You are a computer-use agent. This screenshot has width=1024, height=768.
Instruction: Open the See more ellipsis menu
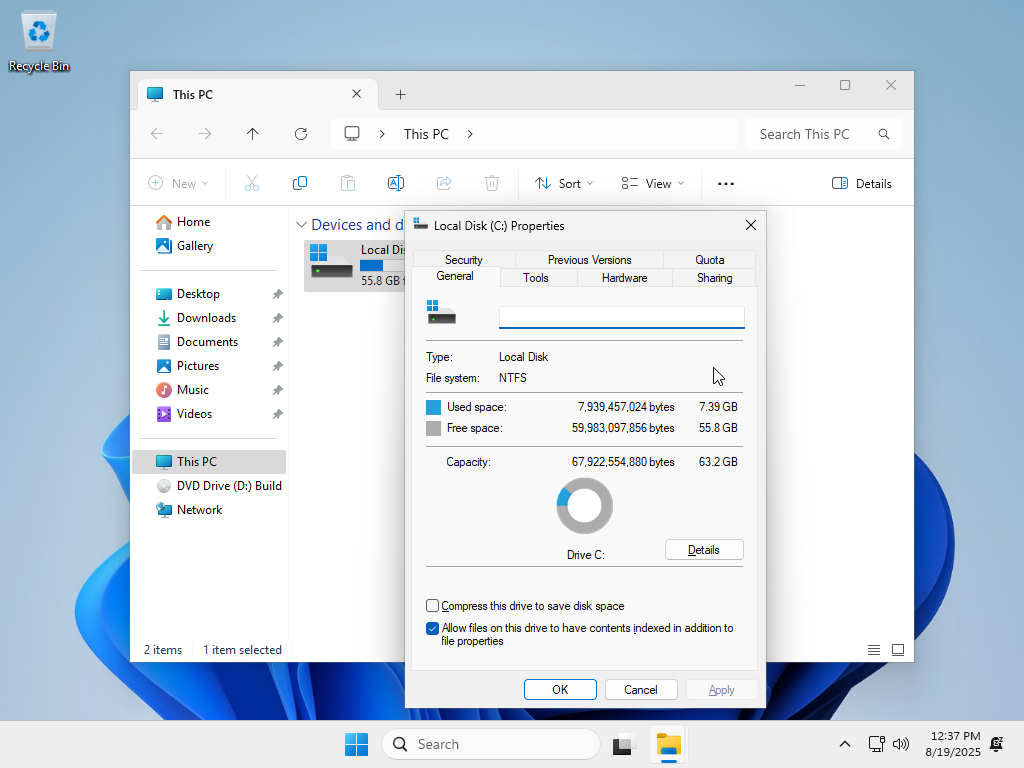point(726,183)
